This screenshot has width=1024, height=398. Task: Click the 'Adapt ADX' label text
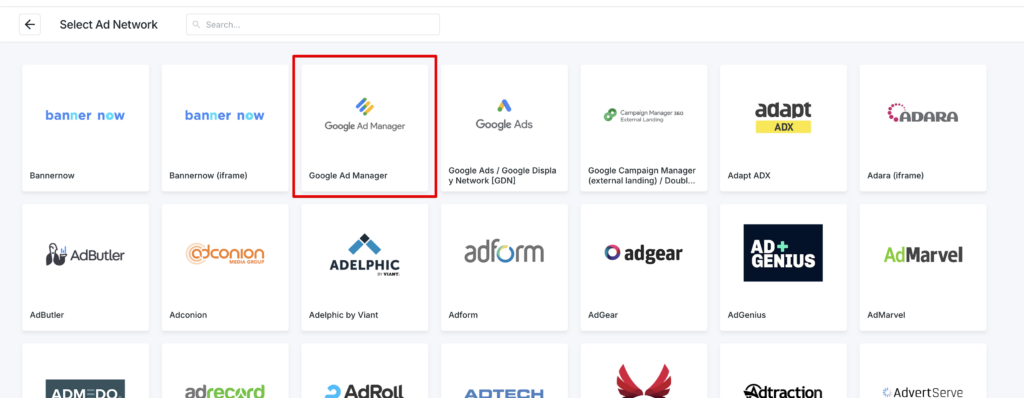pos(749,176)
